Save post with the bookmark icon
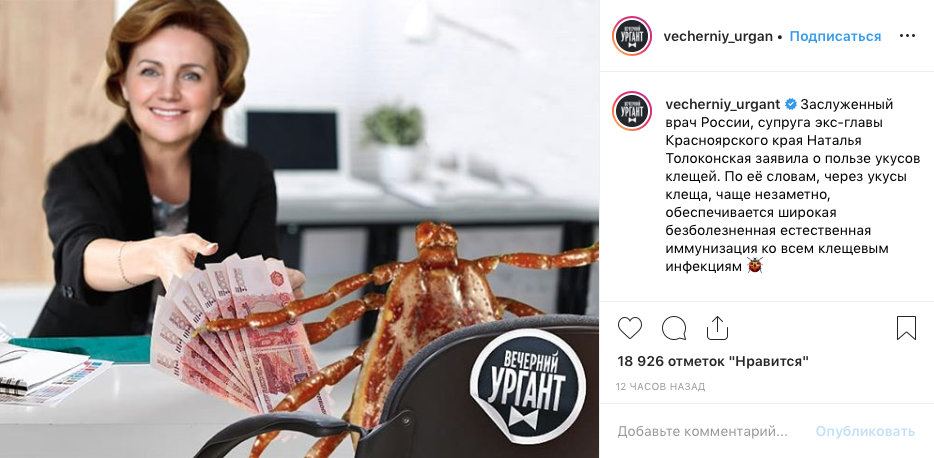Screen dimensions: 934x458 tap(906, 328)
